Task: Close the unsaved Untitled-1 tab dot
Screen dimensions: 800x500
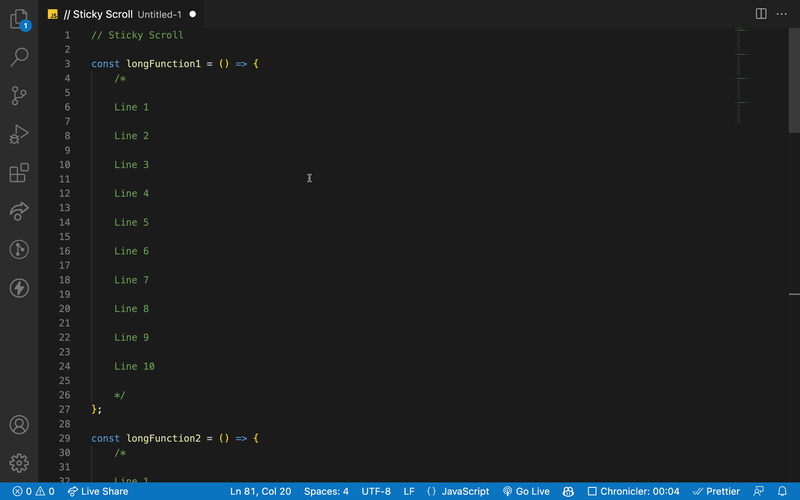Action: coord(193,14)
